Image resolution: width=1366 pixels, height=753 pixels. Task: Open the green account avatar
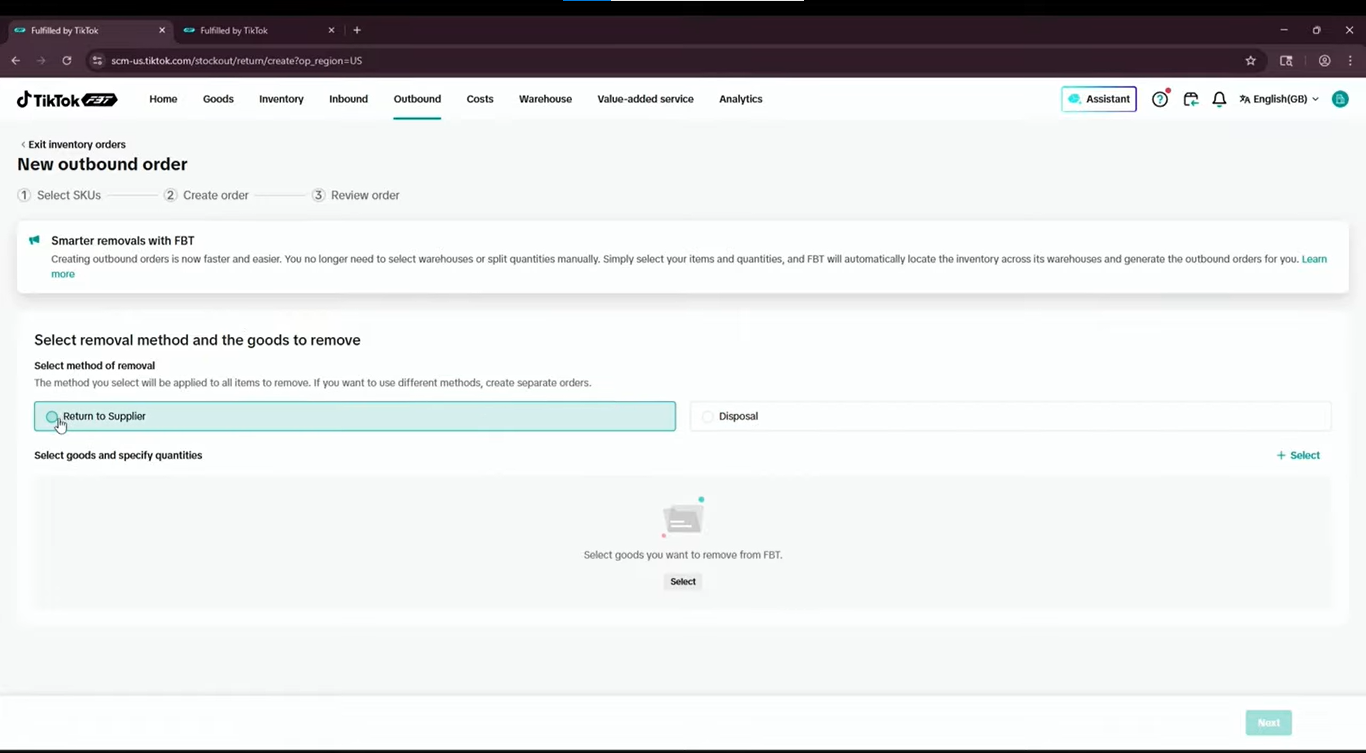[1340, 99]
